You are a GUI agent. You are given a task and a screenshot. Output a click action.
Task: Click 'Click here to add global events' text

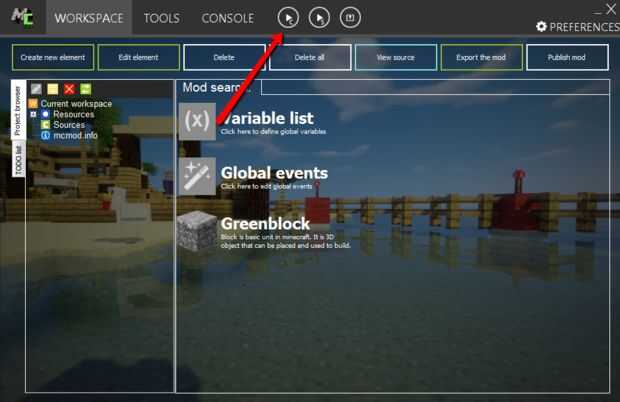pyautogui.click(x=267, y=186)
